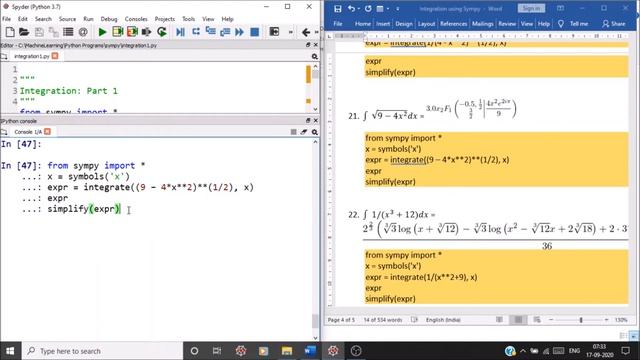This screenshot has width=640, height=360.
Task: Save the file in the Spyder toolbar
Action: [39, 32]
